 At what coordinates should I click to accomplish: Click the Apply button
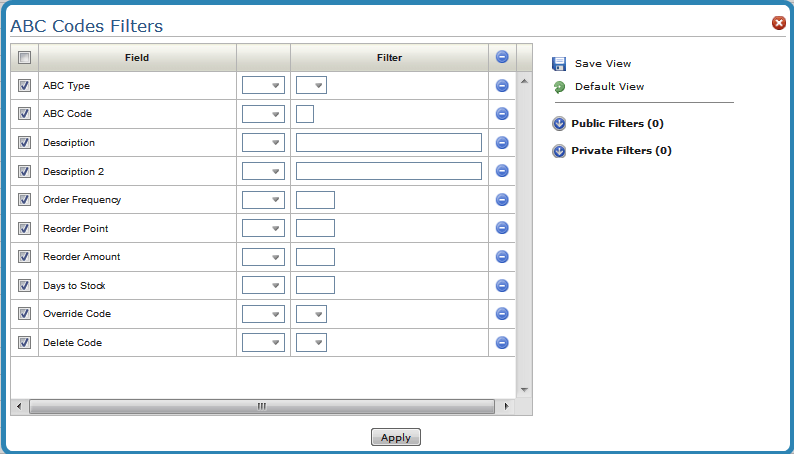pos(396,437)
